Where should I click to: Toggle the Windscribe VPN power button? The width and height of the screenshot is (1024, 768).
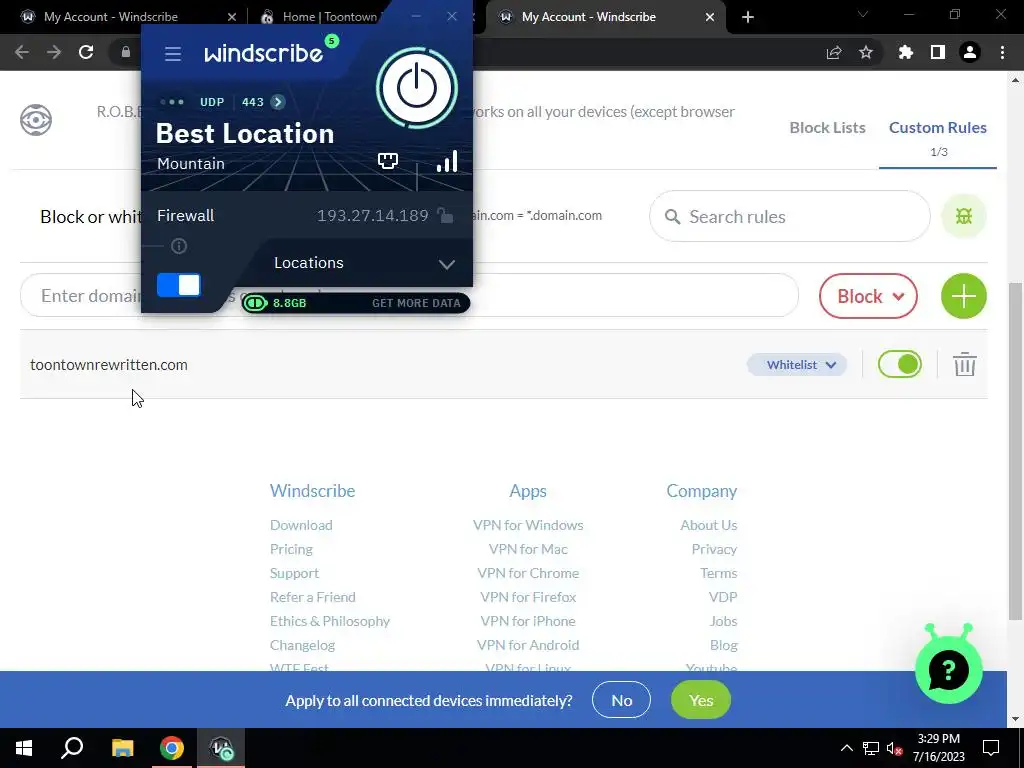(x=417, y=88)
